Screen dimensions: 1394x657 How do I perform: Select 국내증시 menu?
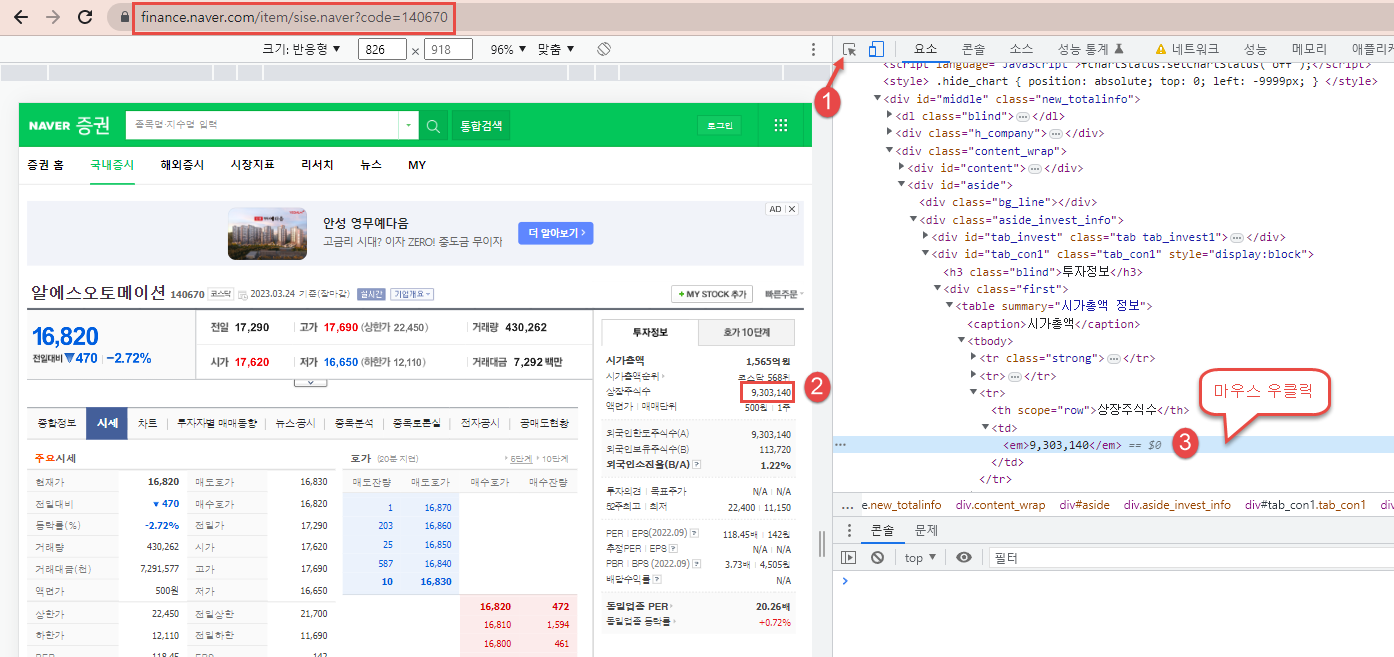112,165
